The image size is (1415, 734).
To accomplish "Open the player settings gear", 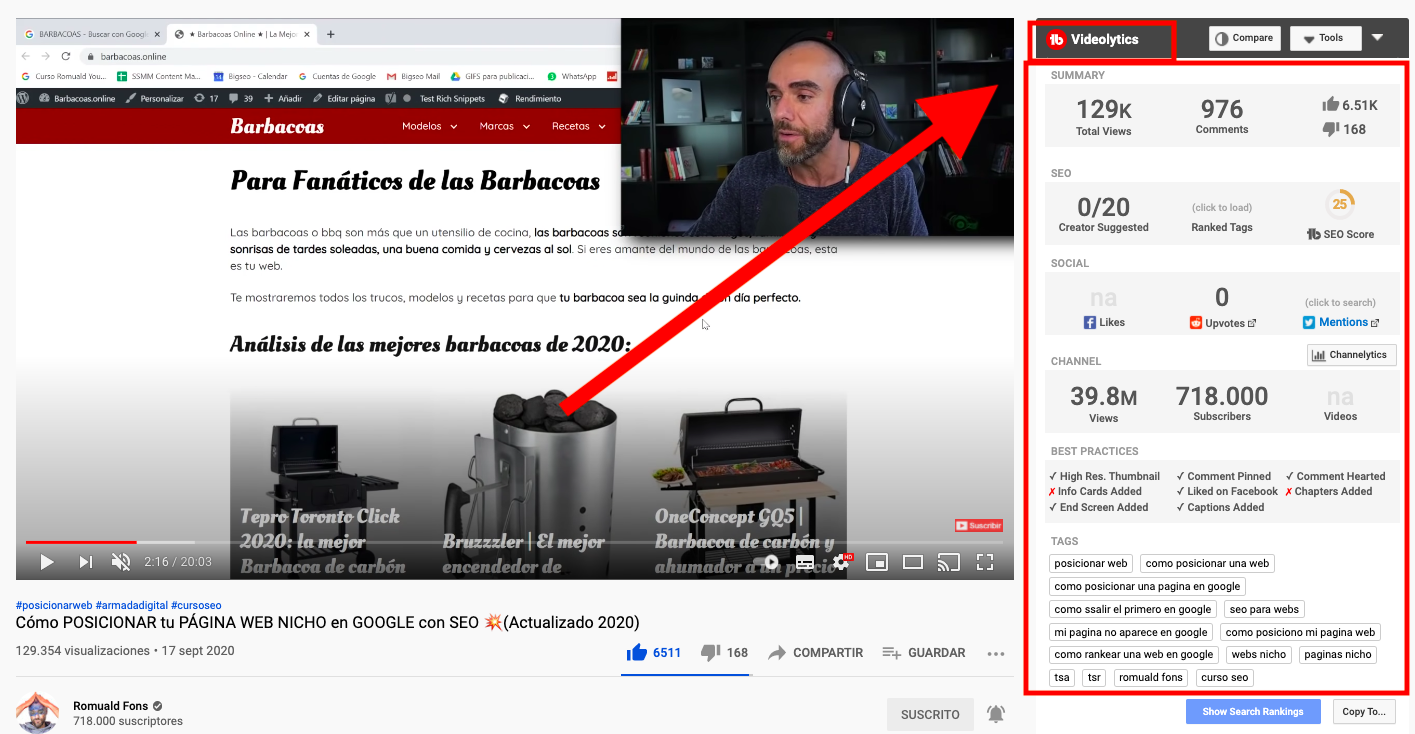I will pyautogui.click(x=841, y=562).
